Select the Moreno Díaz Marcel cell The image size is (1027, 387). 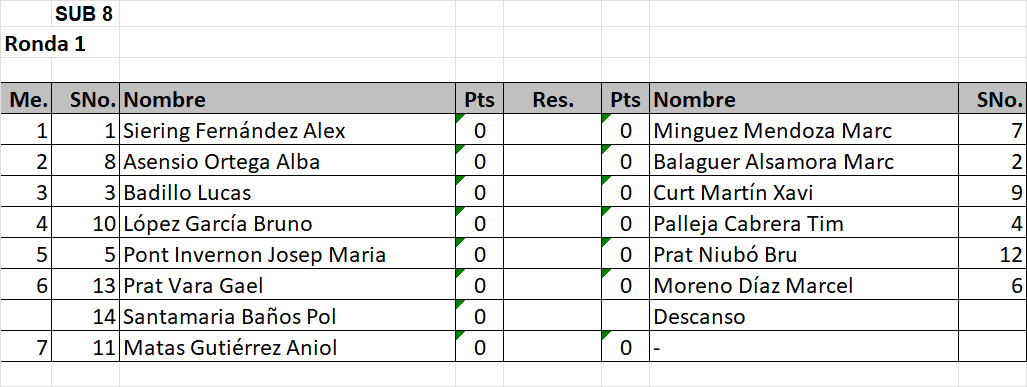(804, 286)
